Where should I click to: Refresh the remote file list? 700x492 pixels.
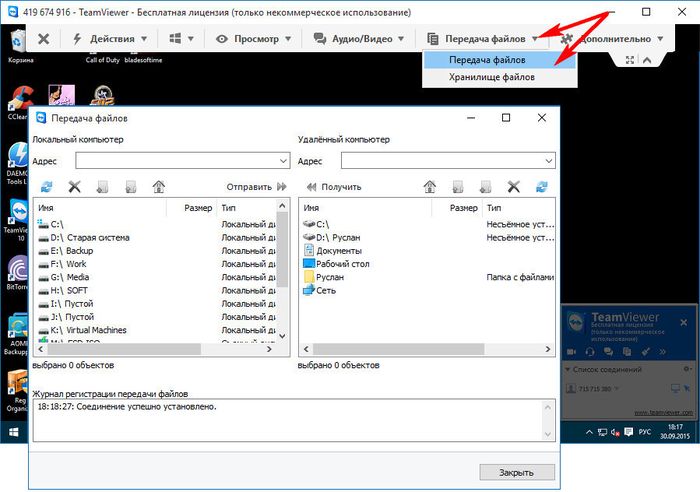pos(542,186)
